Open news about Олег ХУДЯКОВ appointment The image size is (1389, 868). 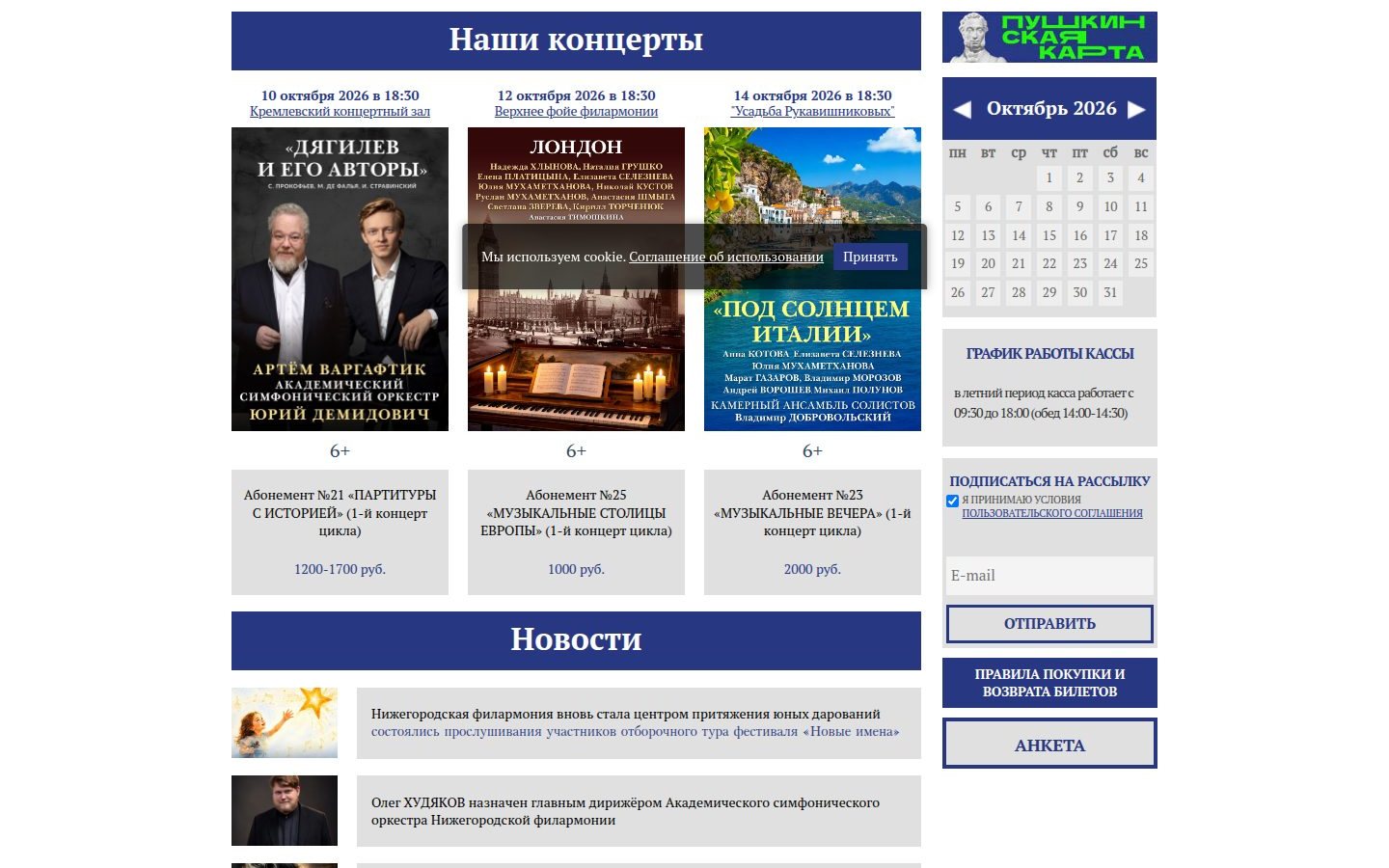point(639,811)
